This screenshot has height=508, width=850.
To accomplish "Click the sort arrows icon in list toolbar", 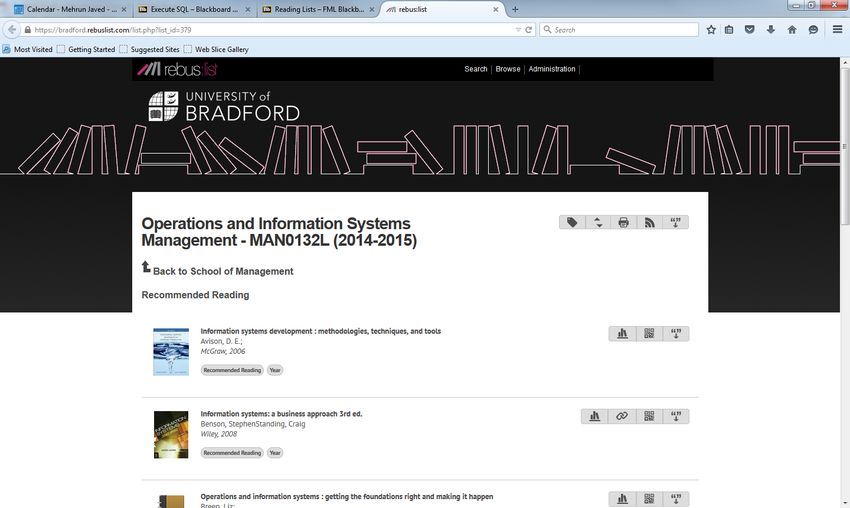I will 598,222.
